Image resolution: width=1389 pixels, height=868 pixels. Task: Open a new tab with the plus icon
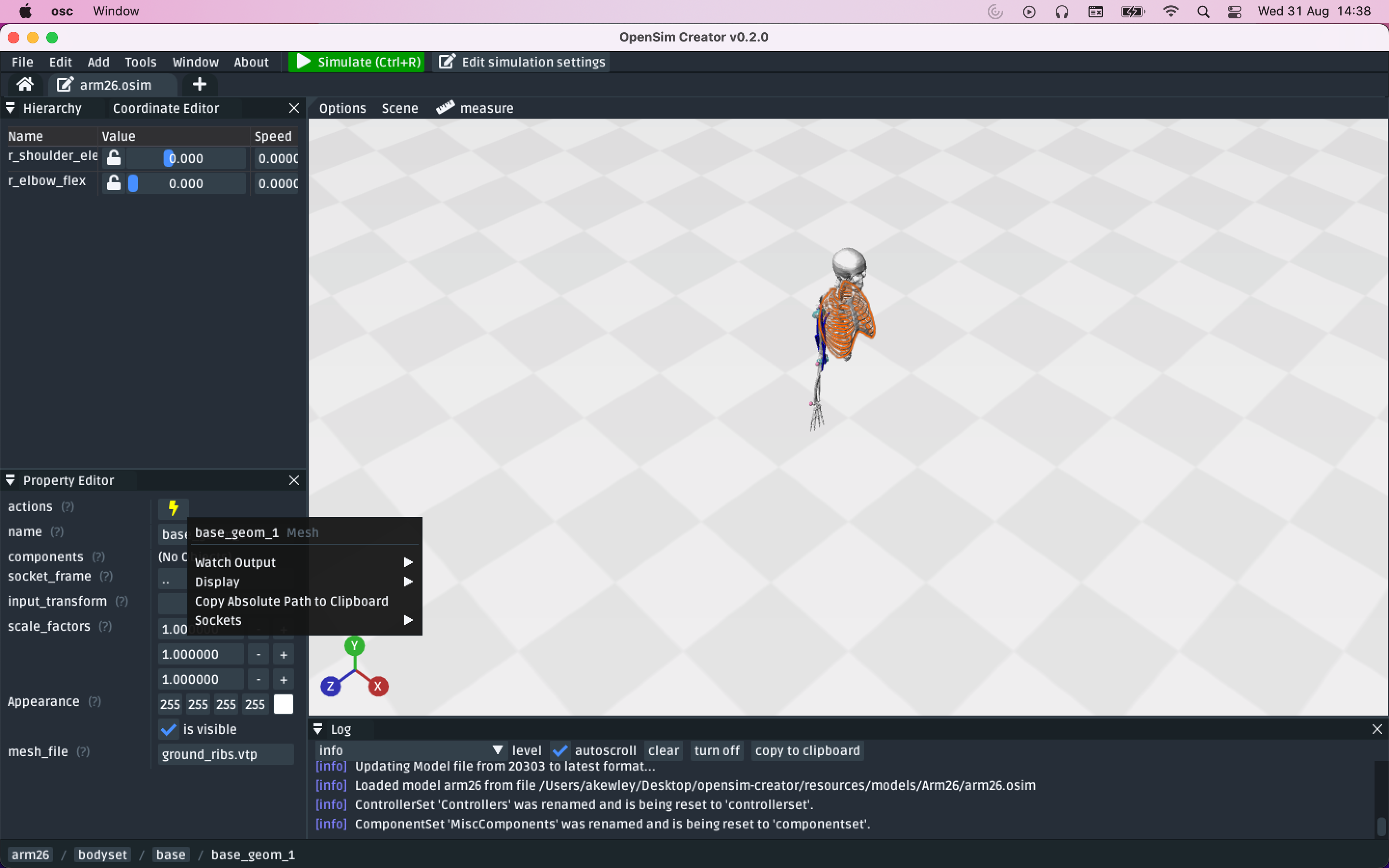(199, 84)
